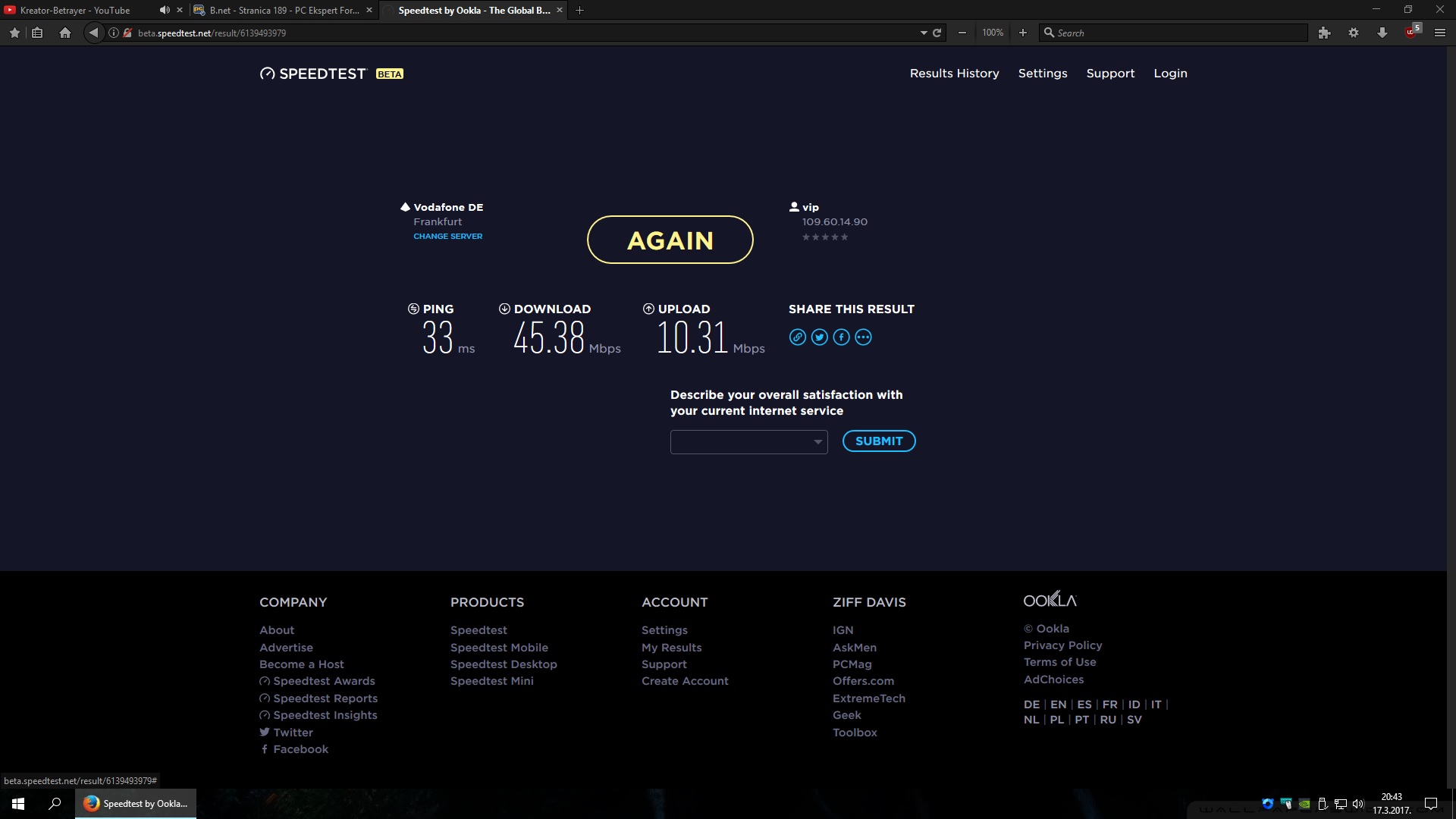Mute the YouTube tab audio icon
This screenshot has height=819, width=1456.
click(x=164, y=10)
